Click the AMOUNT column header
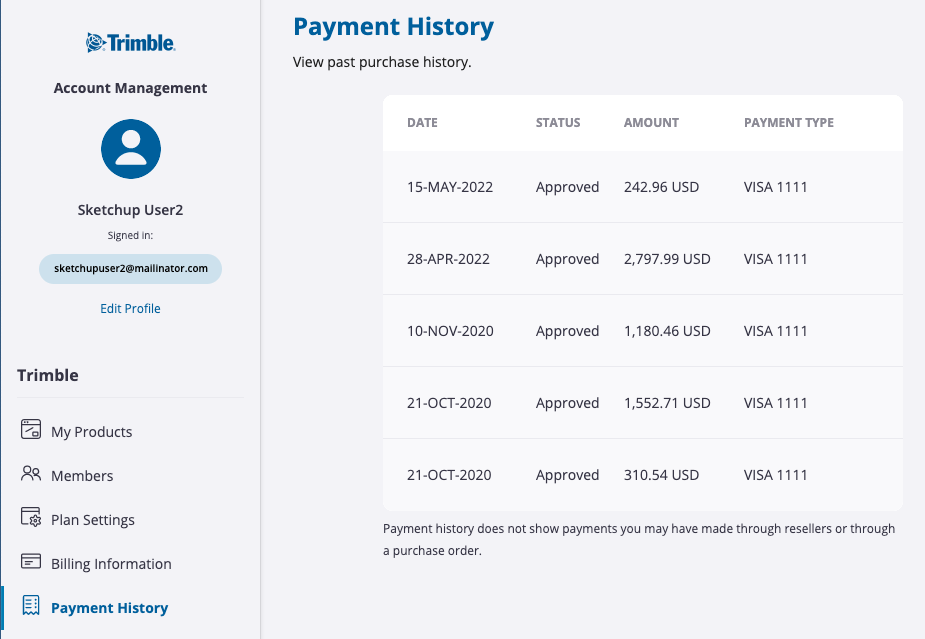The width and height of the screenshot is (925, 639). [x=651, y=123]
